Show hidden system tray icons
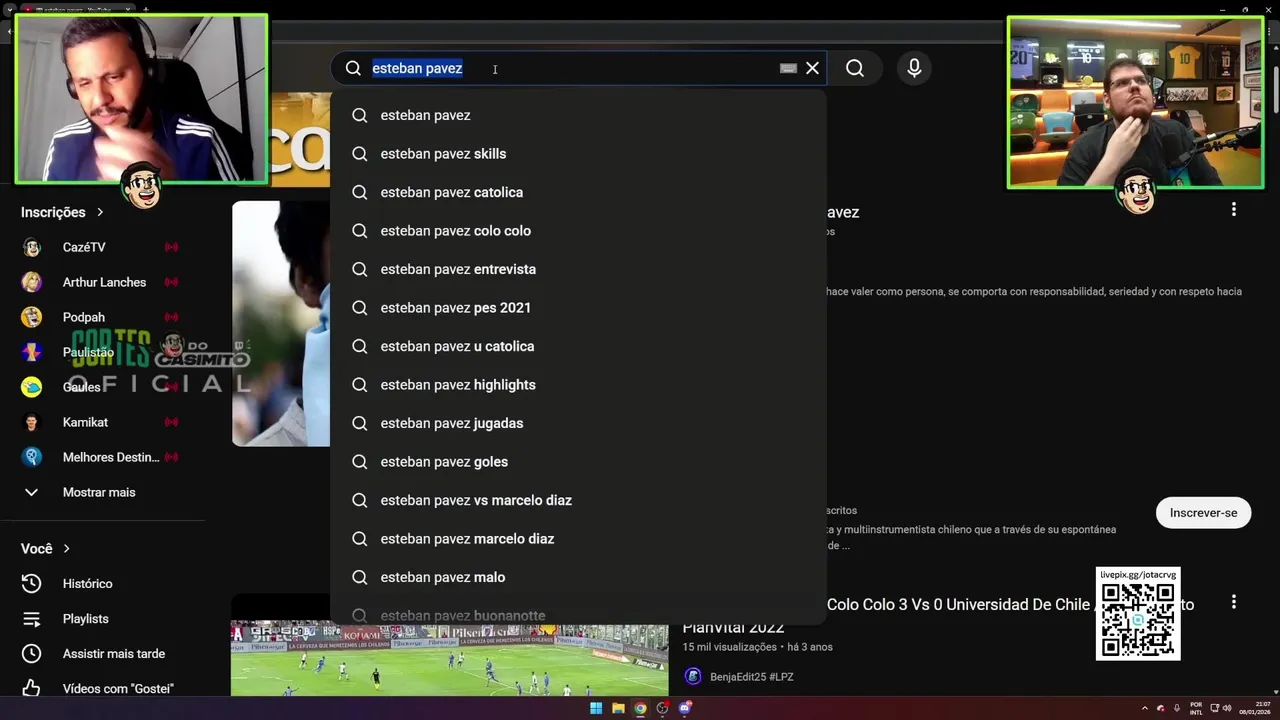The image size is (1280, 720). (1145, 708)
